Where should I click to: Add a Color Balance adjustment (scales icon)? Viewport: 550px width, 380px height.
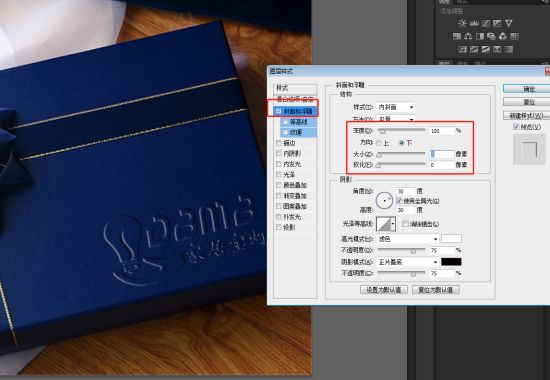click(x=468, y=36)
